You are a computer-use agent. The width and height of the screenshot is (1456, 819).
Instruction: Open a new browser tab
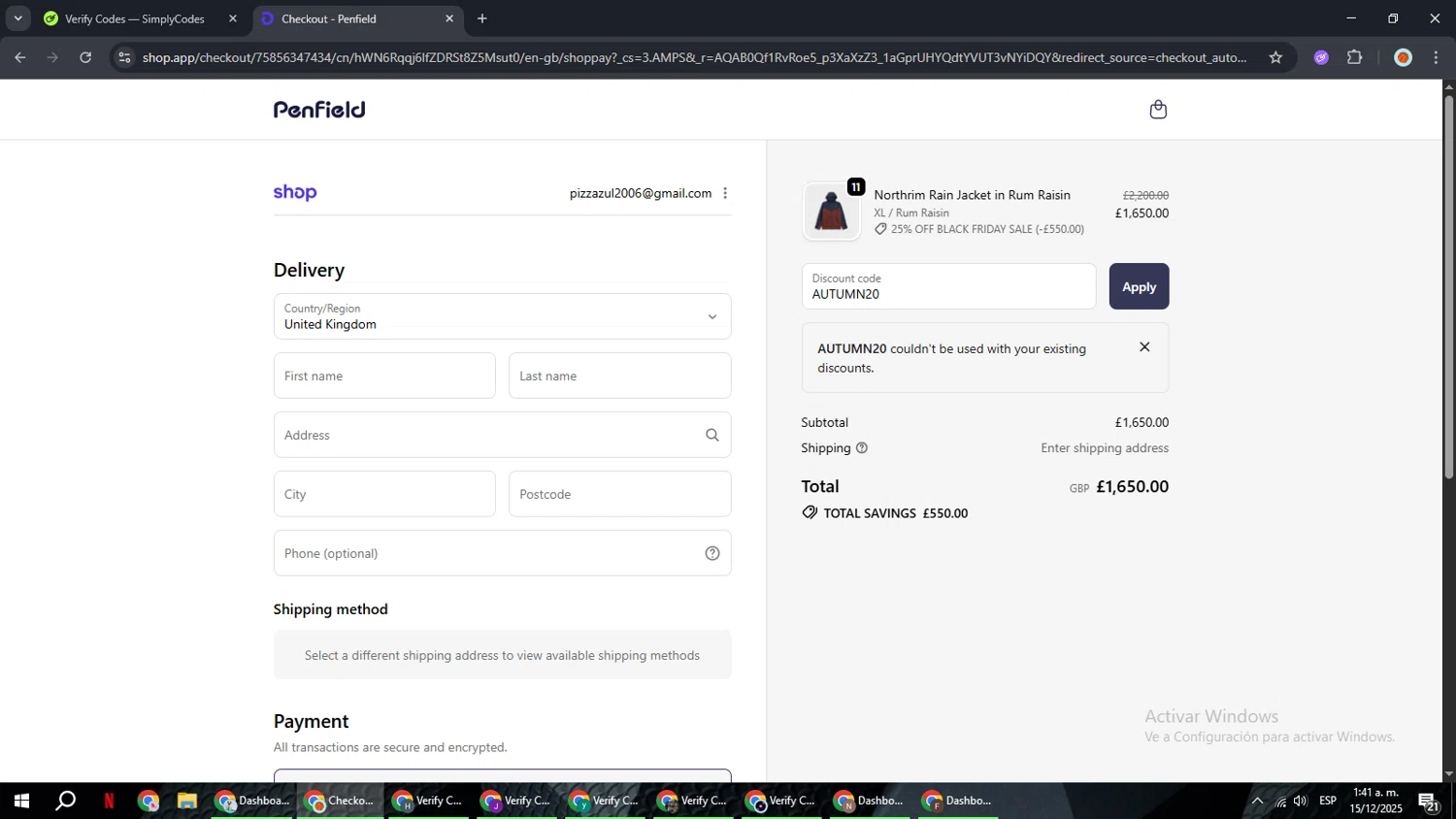[482, 18]
